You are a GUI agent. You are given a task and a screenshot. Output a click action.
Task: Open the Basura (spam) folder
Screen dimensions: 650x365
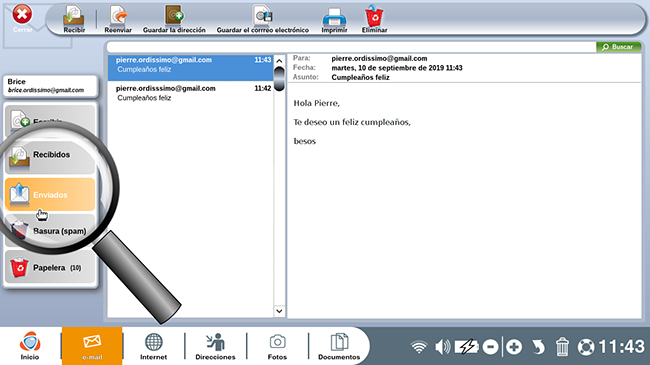[x=50, y=231]
